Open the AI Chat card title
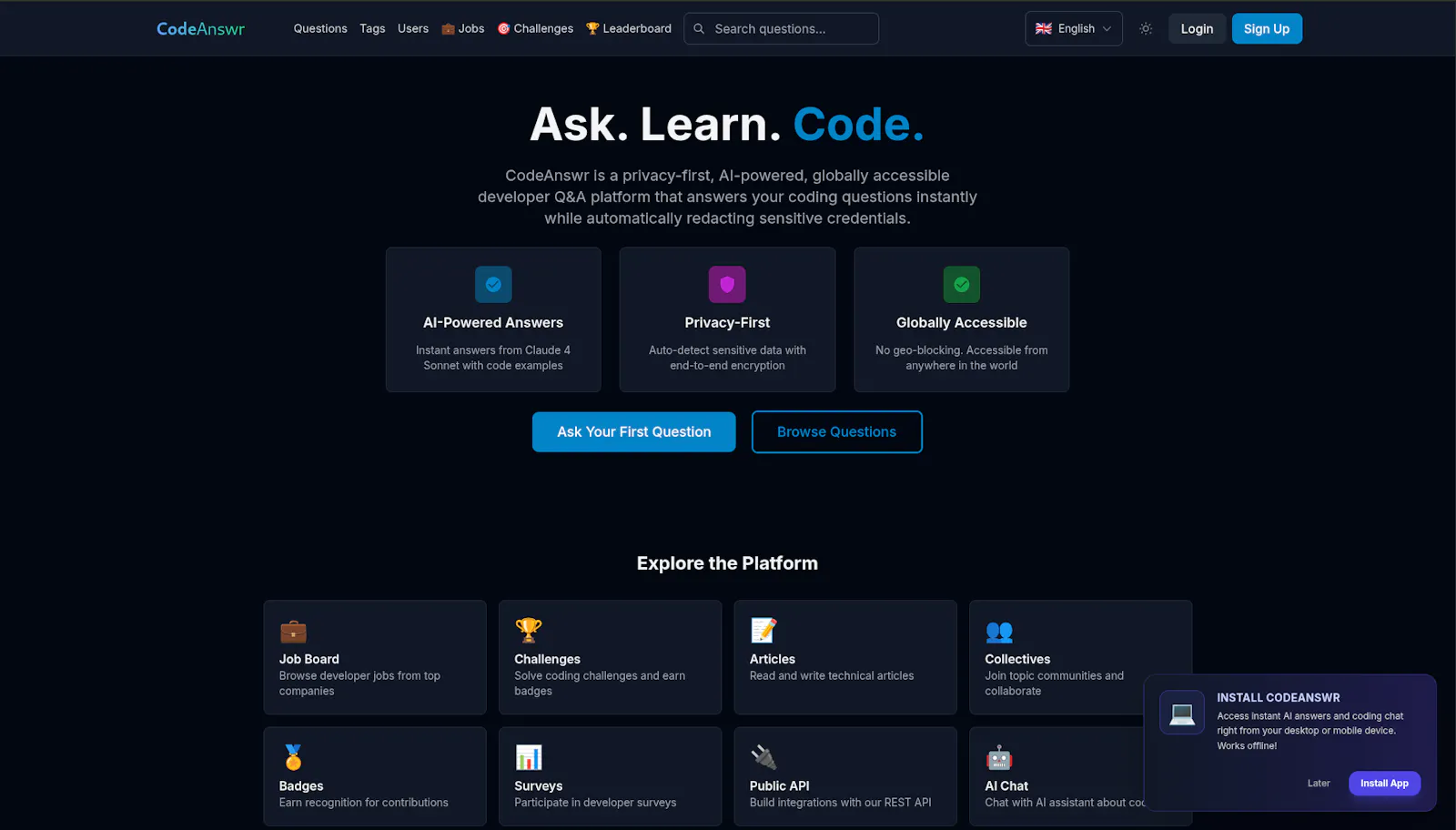 pos(1006,786)
